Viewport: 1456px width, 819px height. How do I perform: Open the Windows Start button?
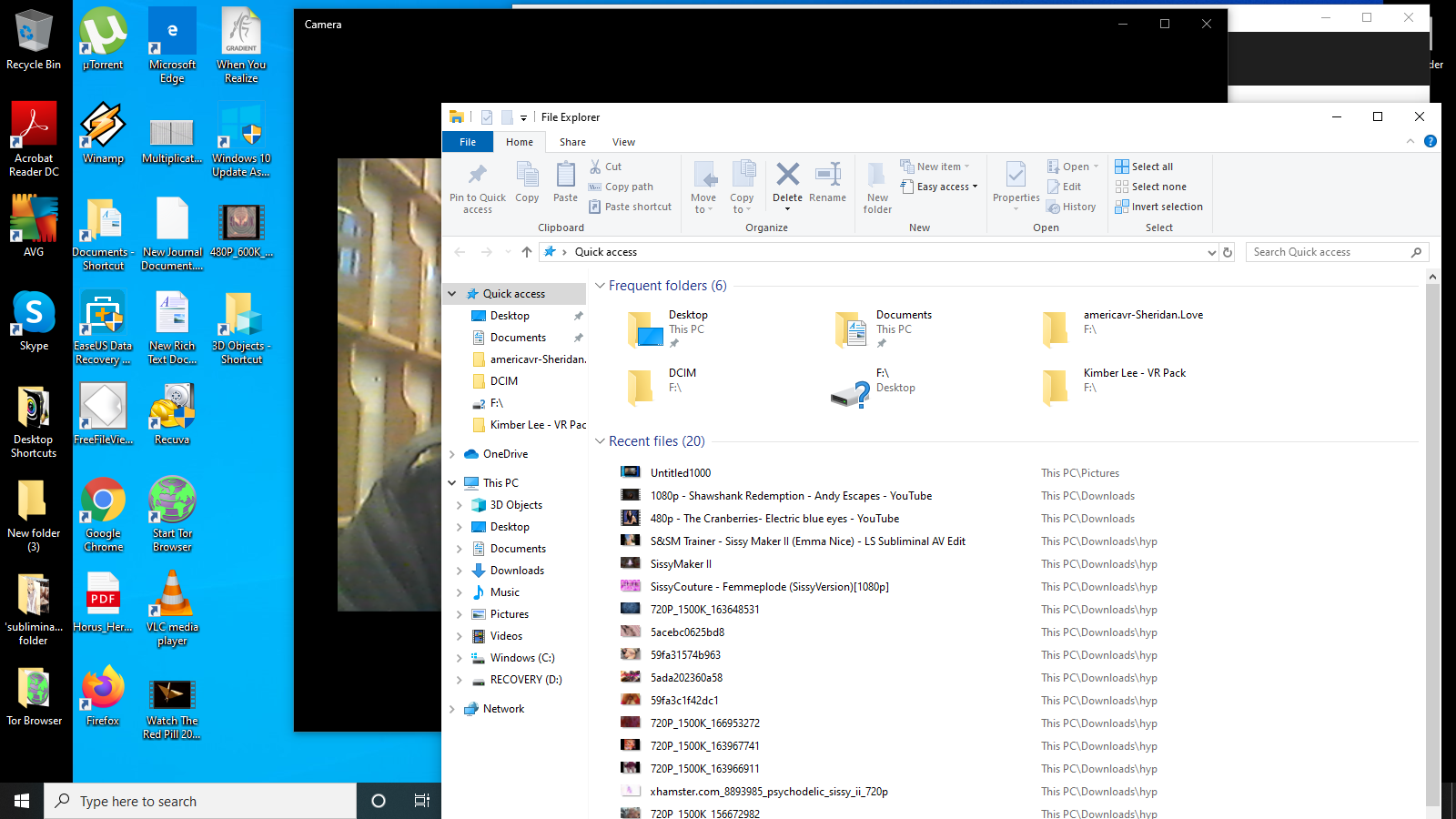tap(22, 801)
